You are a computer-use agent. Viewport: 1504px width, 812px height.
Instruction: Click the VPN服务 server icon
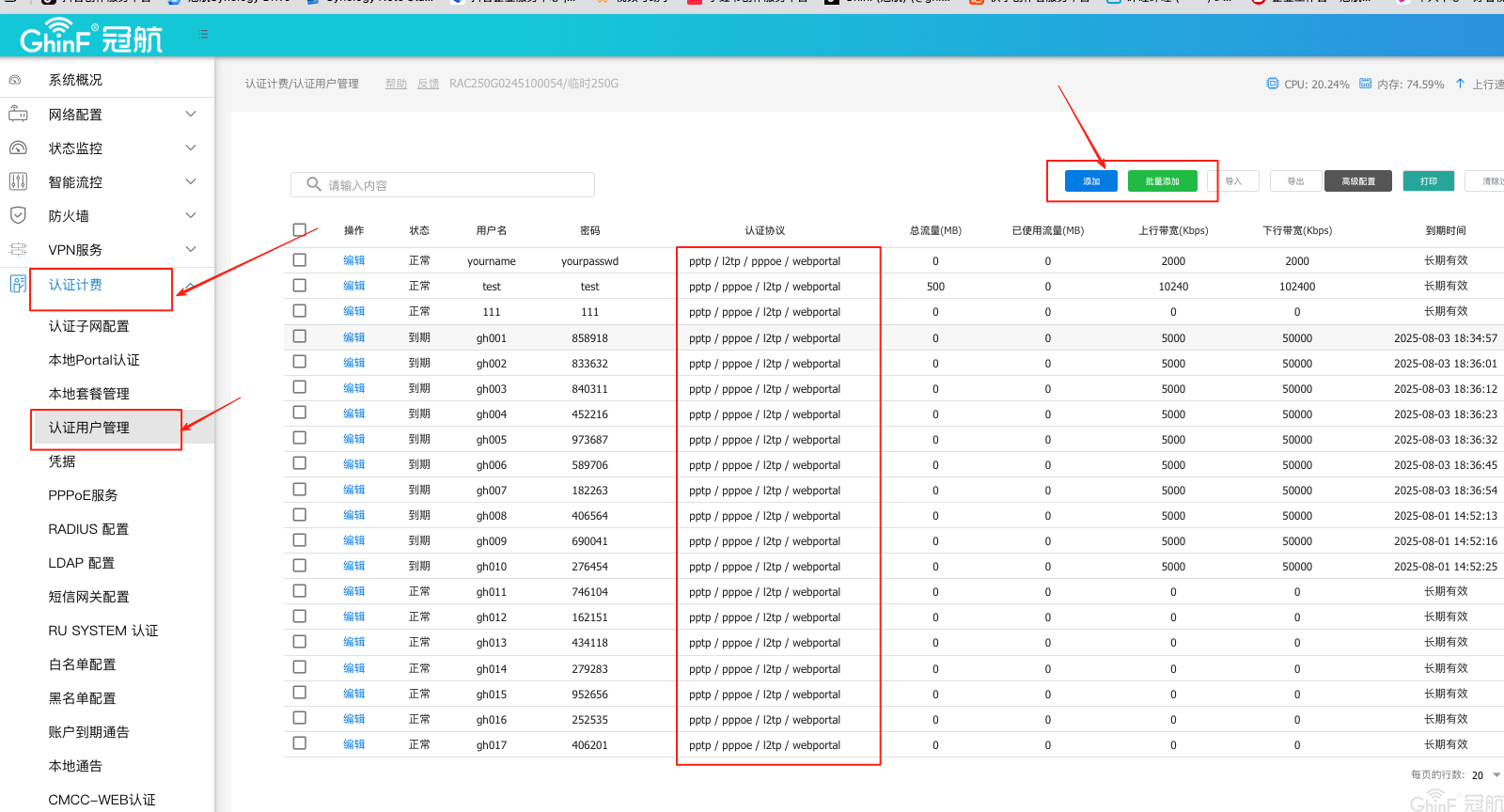click(x=18, y=249)
